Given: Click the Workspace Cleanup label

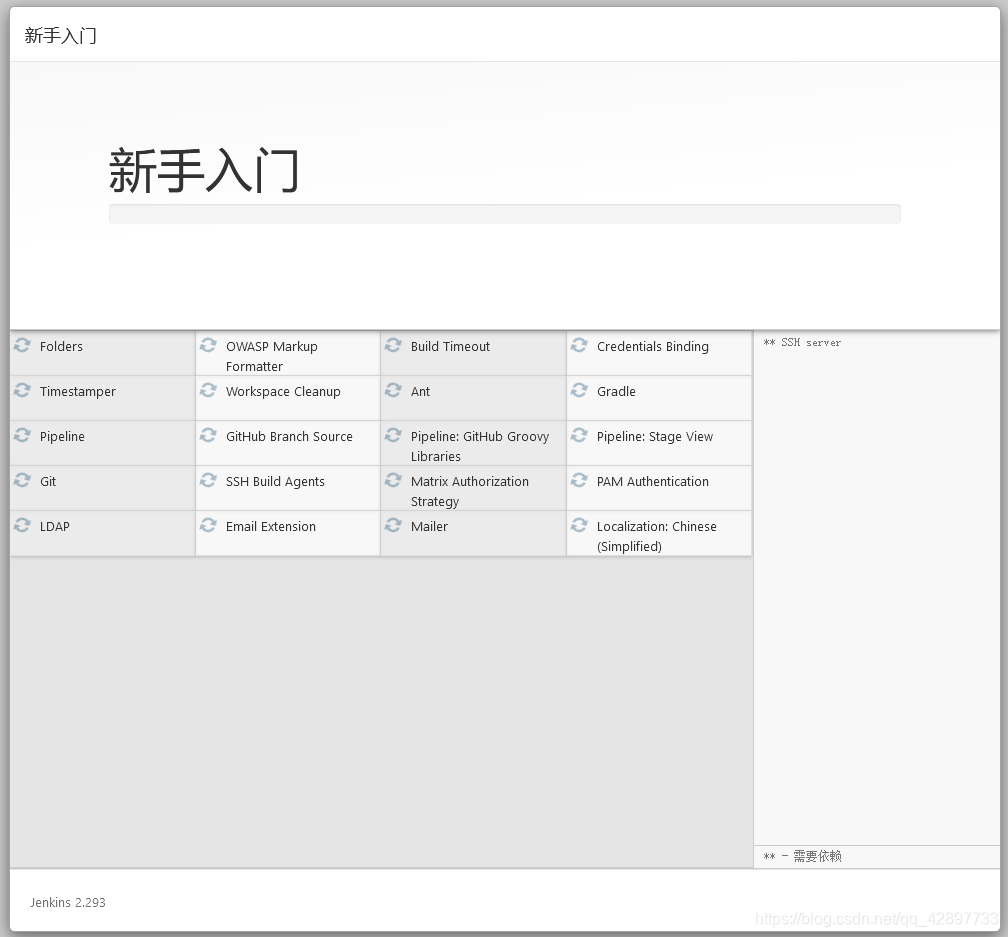Looking at the screenshot, I should (283, 391).
